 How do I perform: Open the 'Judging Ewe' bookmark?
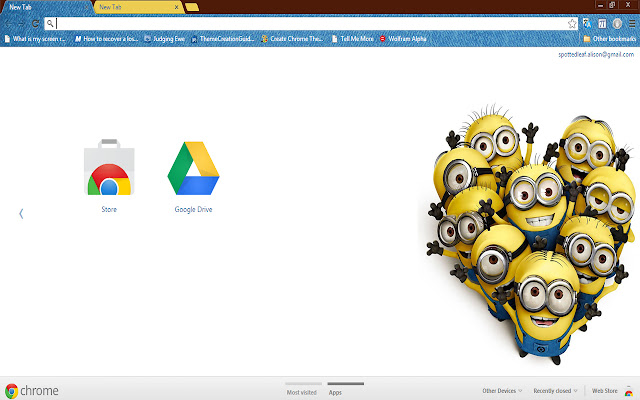pos(164,39)
